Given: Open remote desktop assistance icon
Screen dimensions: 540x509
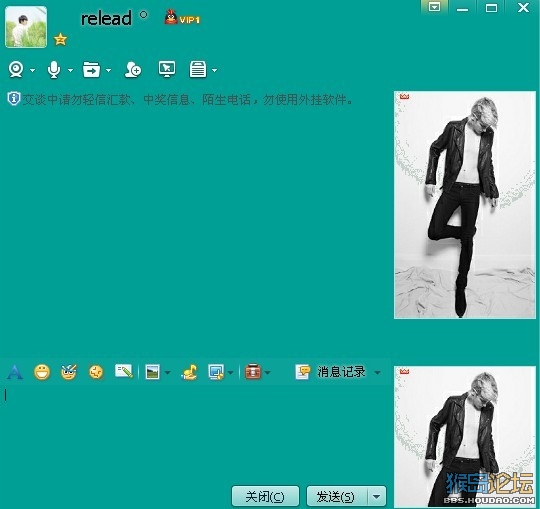Looking at the screenshot, I should point(167,69).
